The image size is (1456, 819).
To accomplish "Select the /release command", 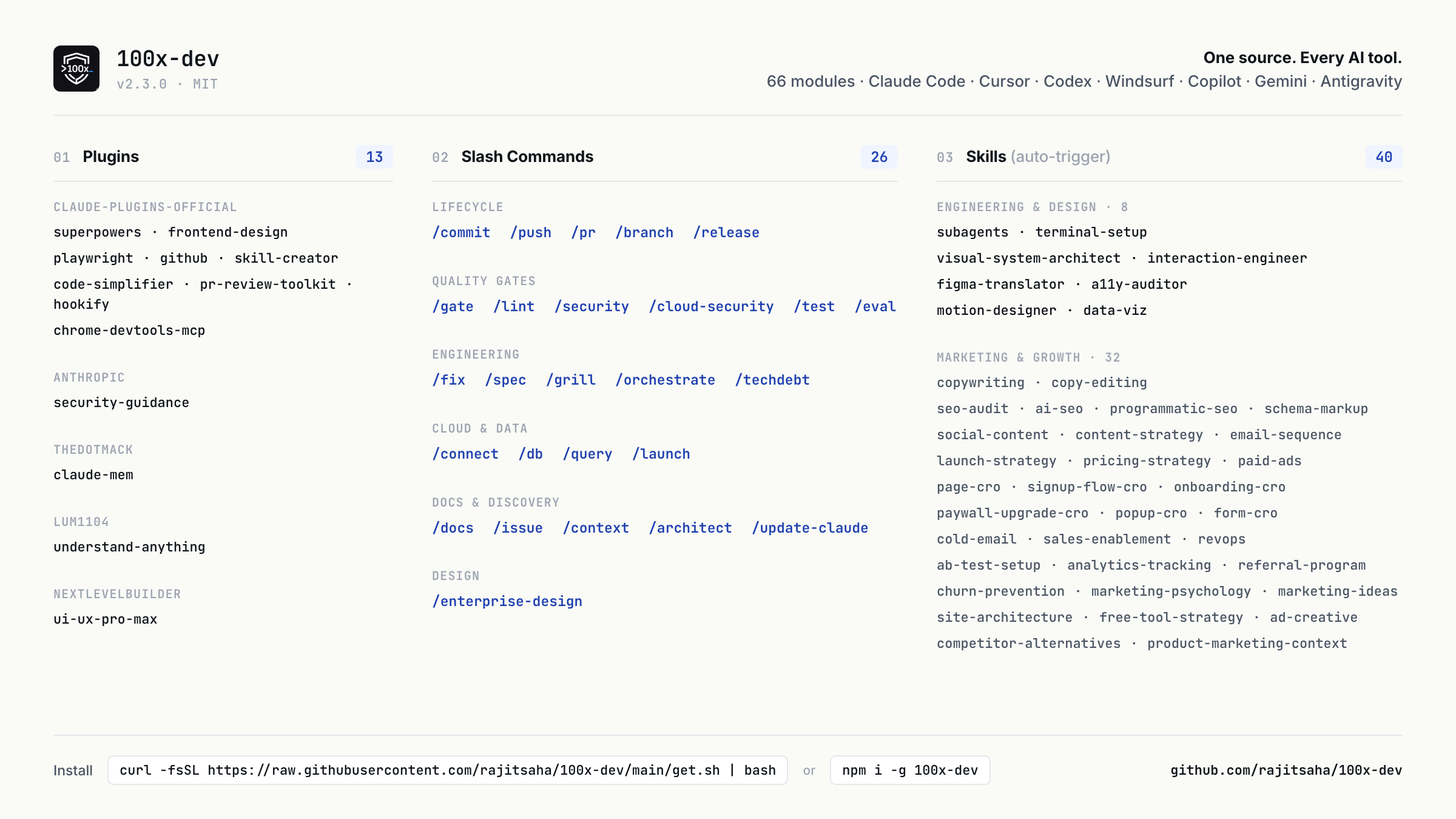I will 726,232.
